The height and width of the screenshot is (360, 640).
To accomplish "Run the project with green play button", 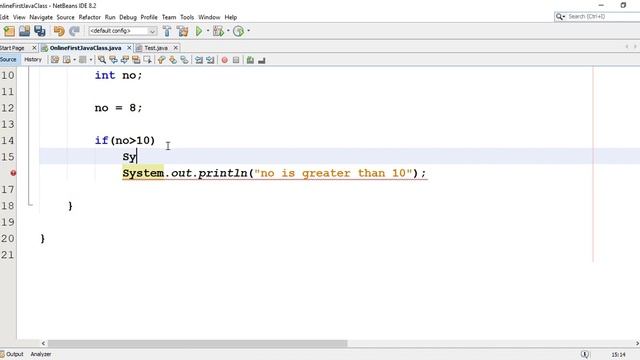I will coord(199,31).
